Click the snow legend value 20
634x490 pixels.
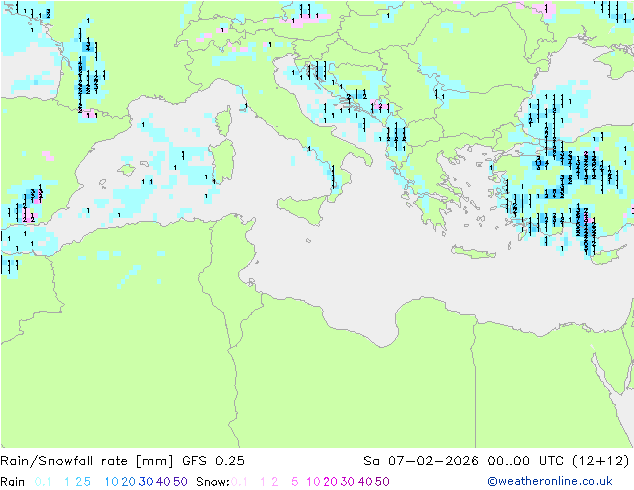point(330,482)
